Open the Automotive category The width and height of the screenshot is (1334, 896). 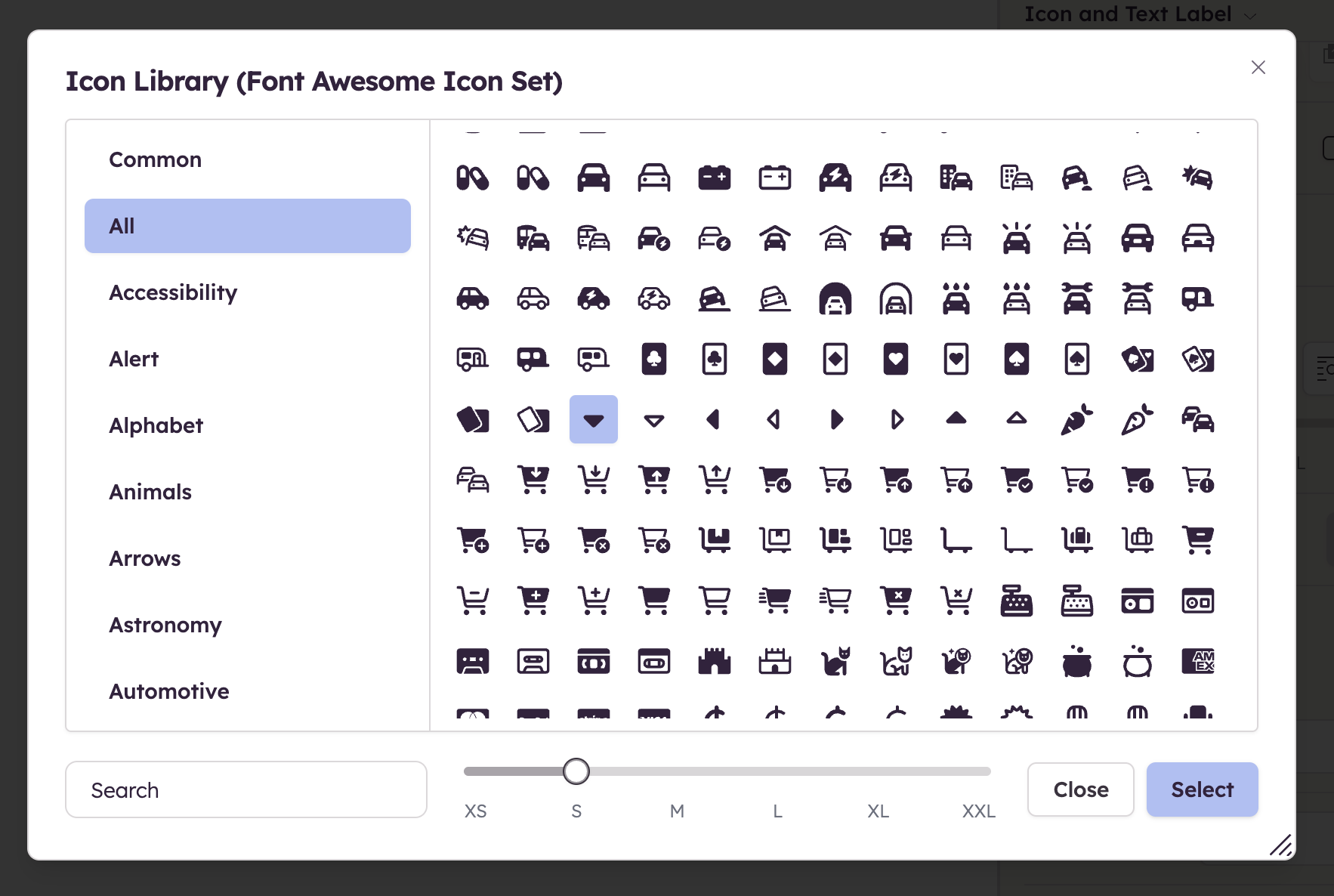168,691
